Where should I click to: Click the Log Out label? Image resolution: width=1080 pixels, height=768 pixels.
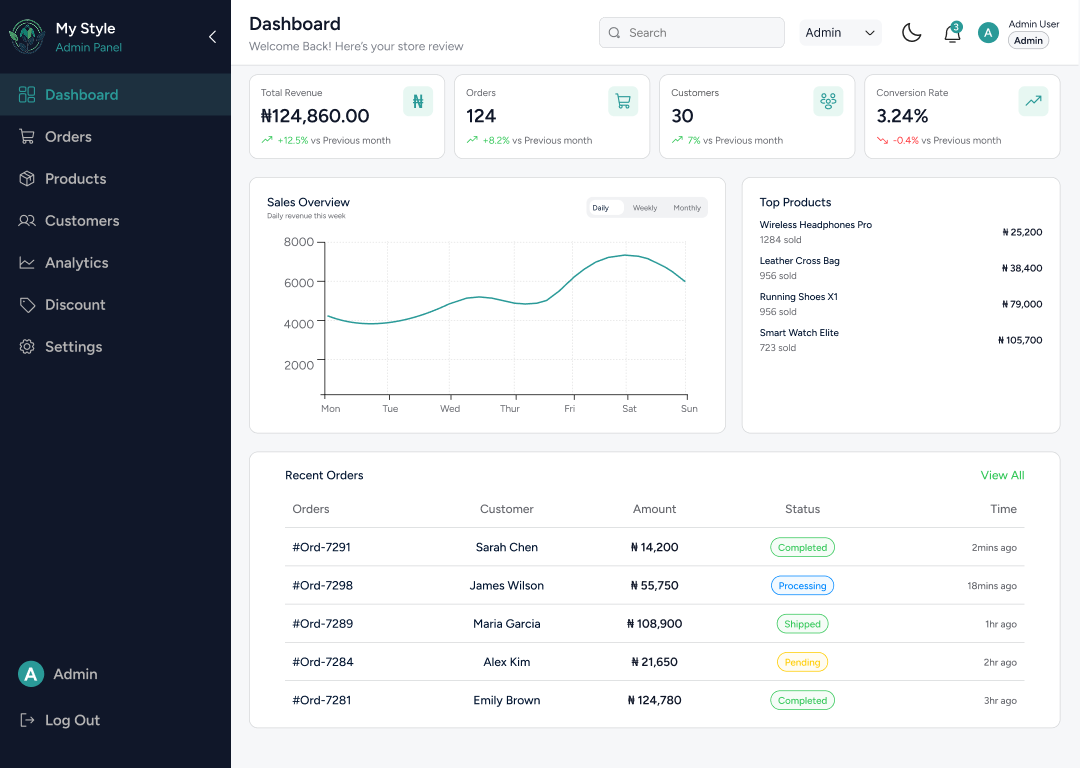72,720
